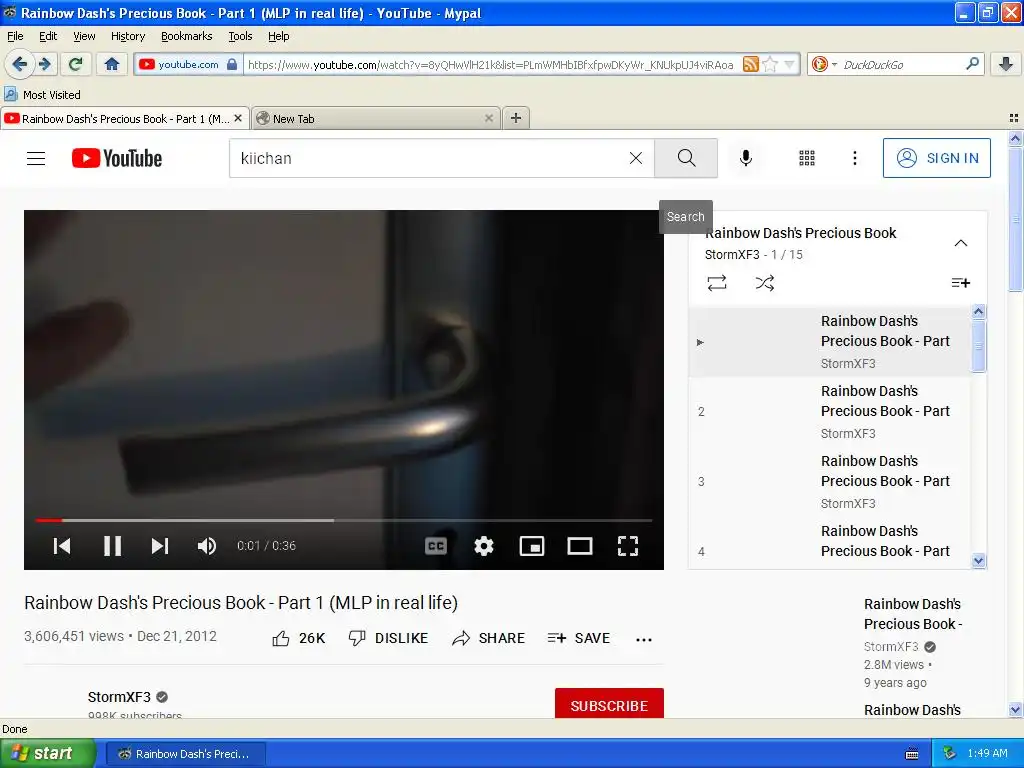Collapse the playlist panel with chevron
Screen dimensions: 1024x768
pyautogui.click(x=961, y=243)
